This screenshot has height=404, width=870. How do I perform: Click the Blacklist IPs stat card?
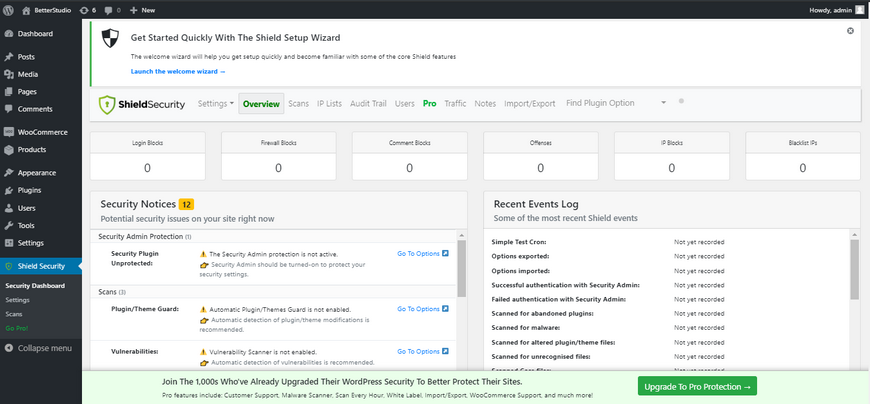pos(803,156)
